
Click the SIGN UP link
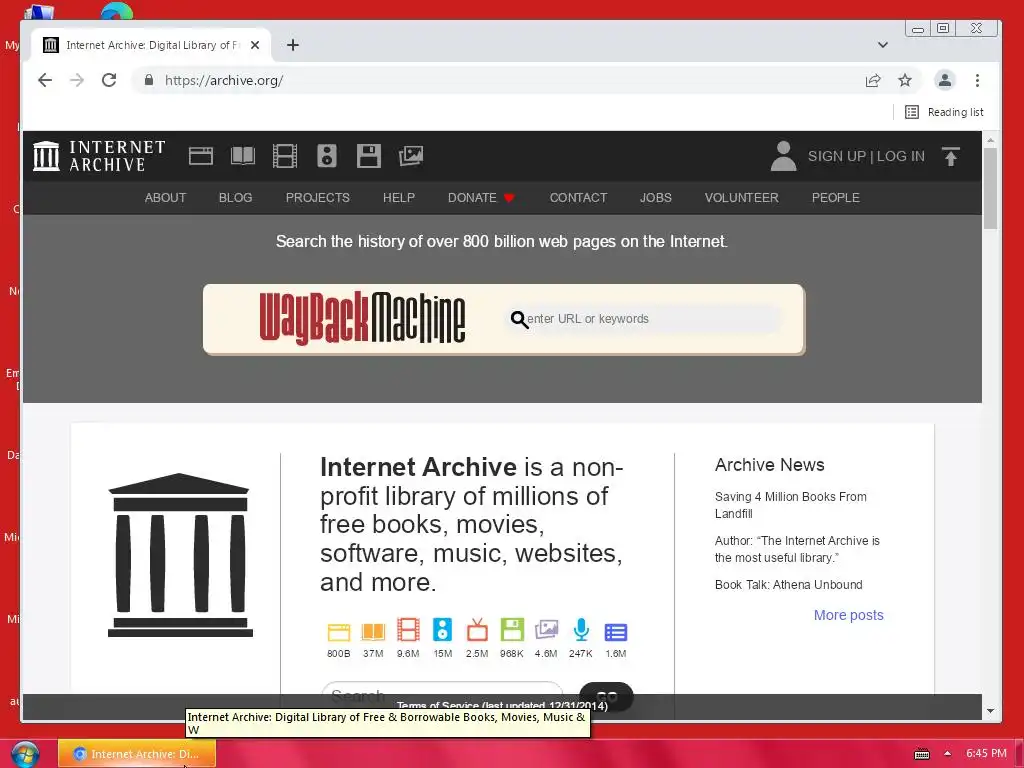pyautogui.click(x=837, y=156)
